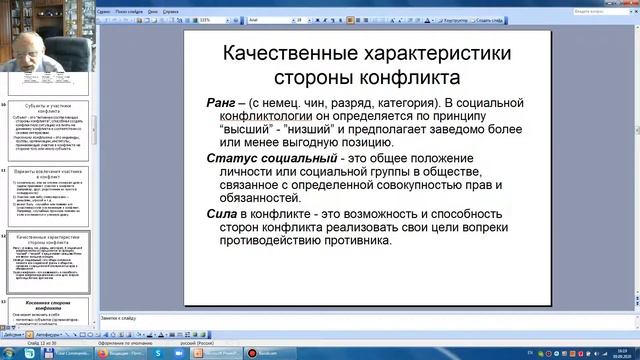Open 3-D Style options

point(202,335)
